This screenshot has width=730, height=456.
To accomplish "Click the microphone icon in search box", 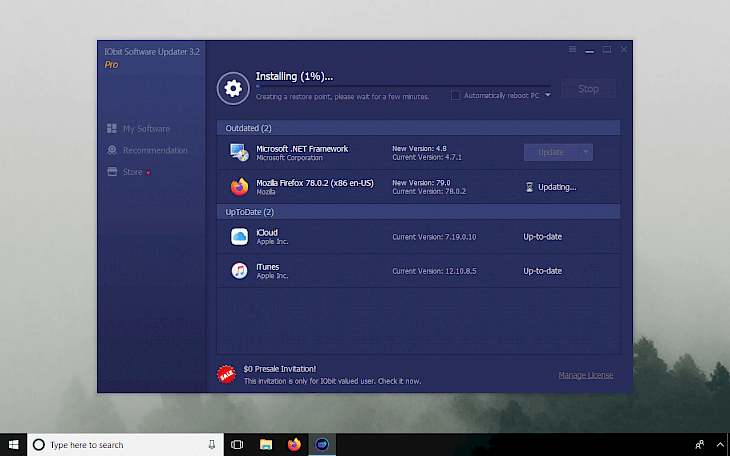I will click(x=212, y=445).
